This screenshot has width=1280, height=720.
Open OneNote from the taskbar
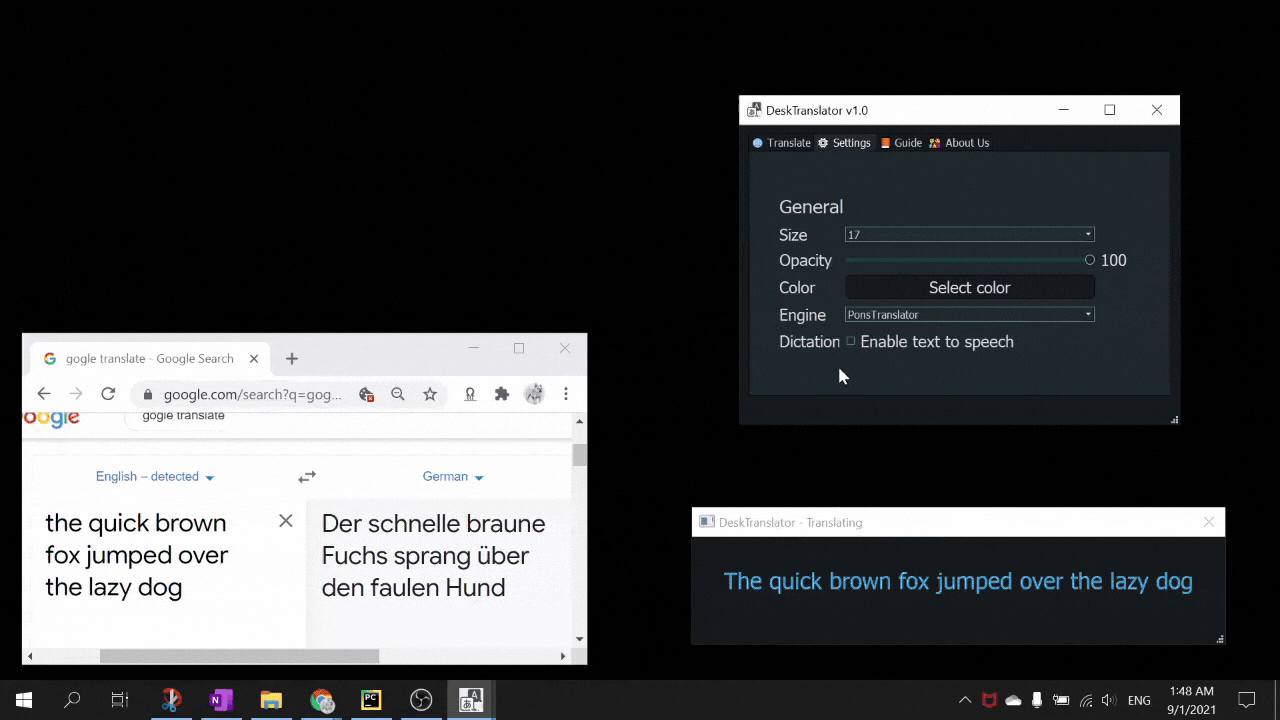221,700
